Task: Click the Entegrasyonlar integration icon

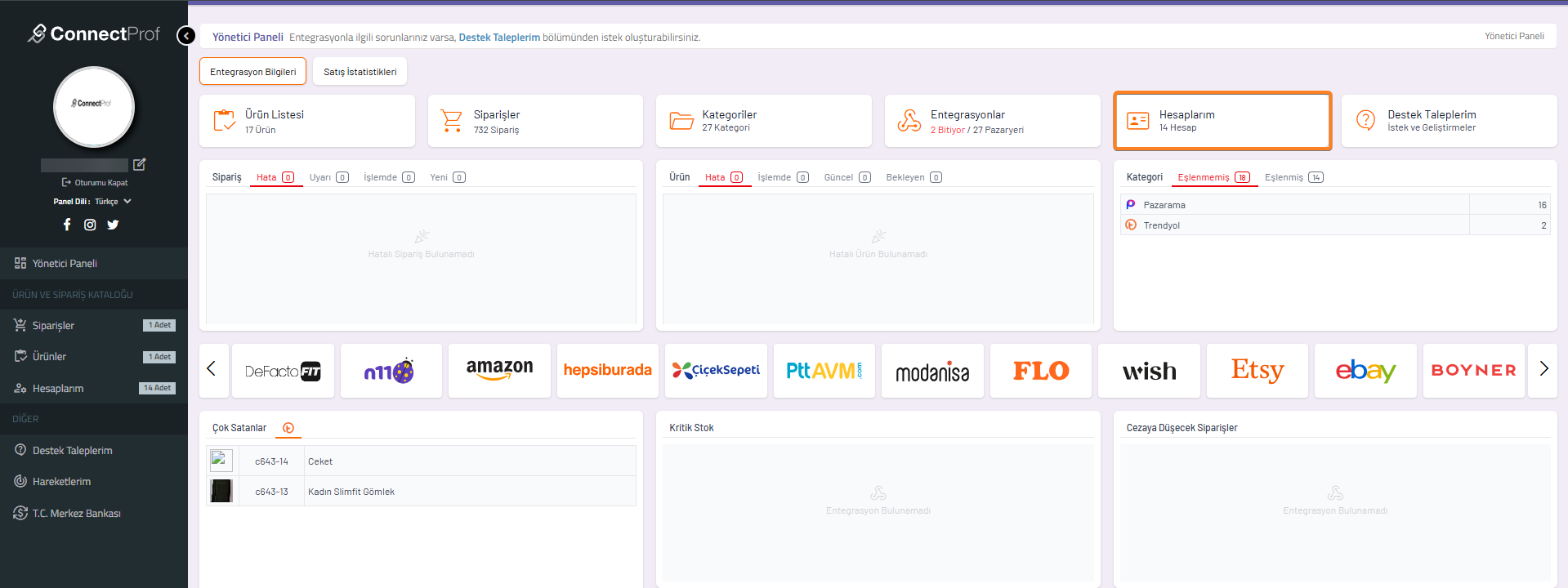Action: coord(909,121)
